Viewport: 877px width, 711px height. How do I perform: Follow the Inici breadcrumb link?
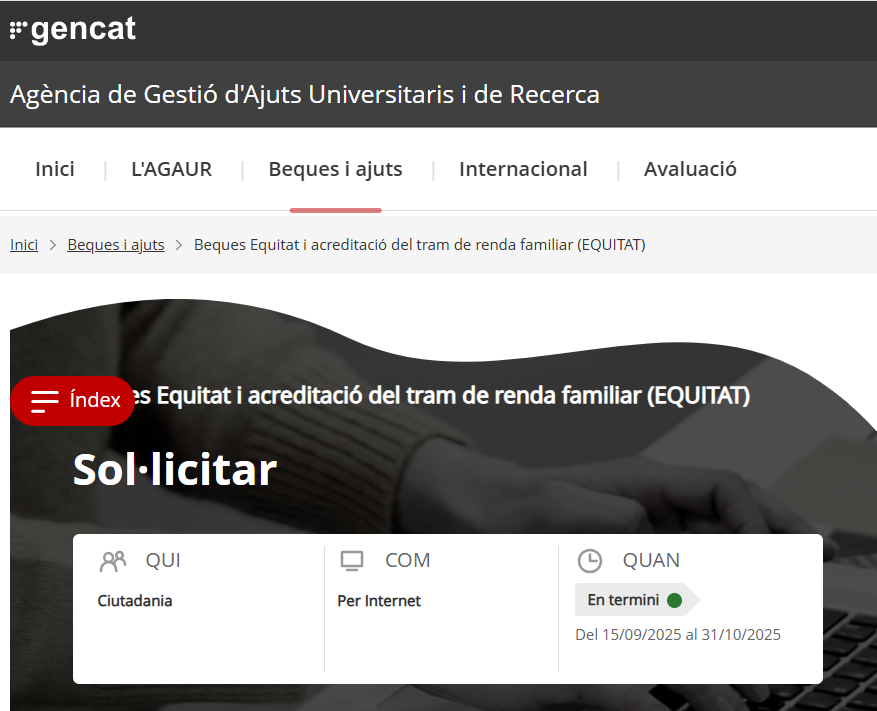point(24,245)
